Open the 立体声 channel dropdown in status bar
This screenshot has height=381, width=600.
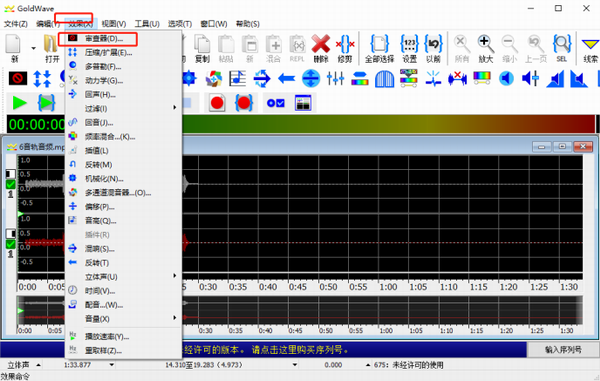(38, 365)
